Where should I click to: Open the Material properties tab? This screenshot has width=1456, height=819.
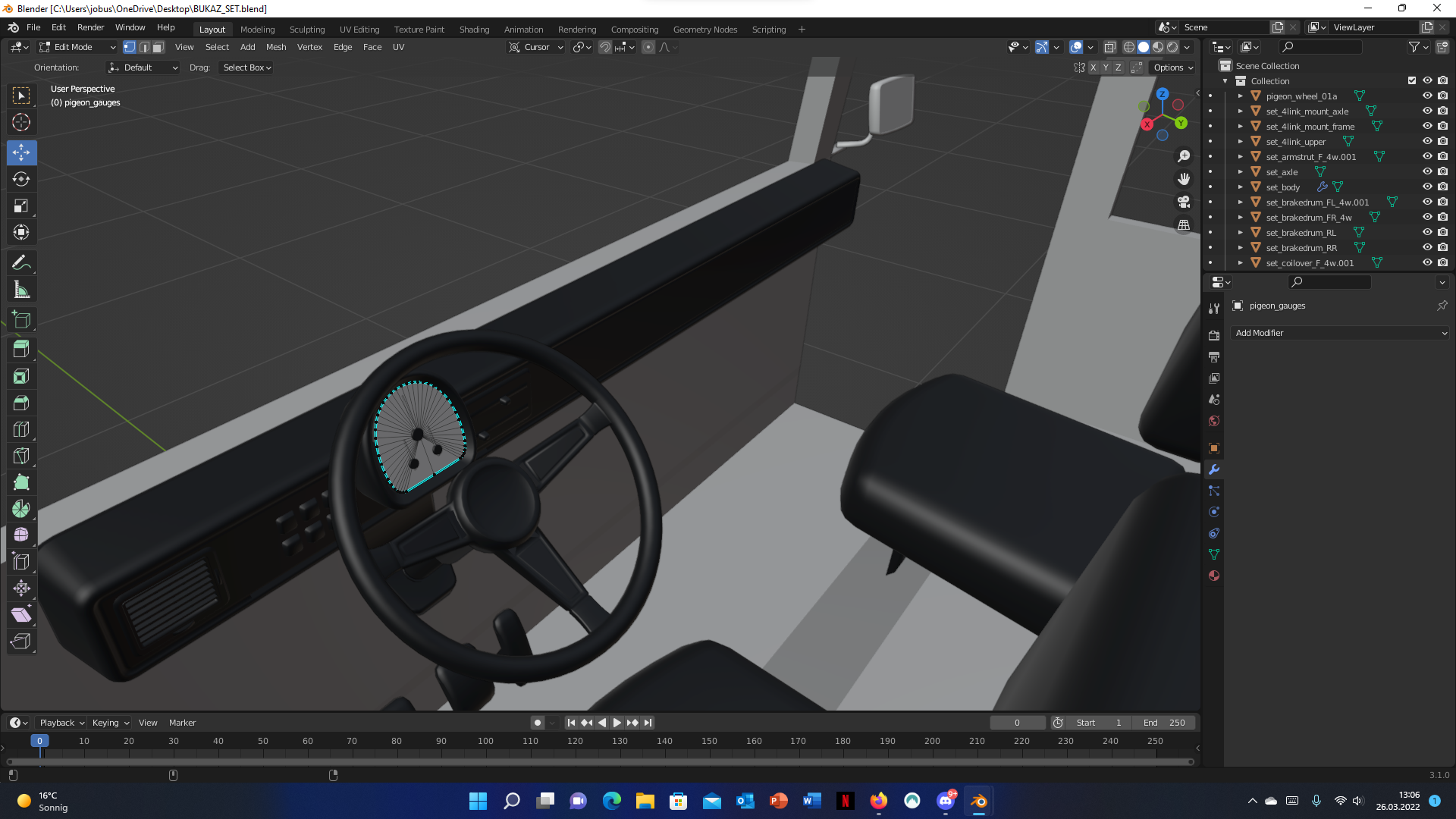pyautogui.click(x=1214, y=576)
